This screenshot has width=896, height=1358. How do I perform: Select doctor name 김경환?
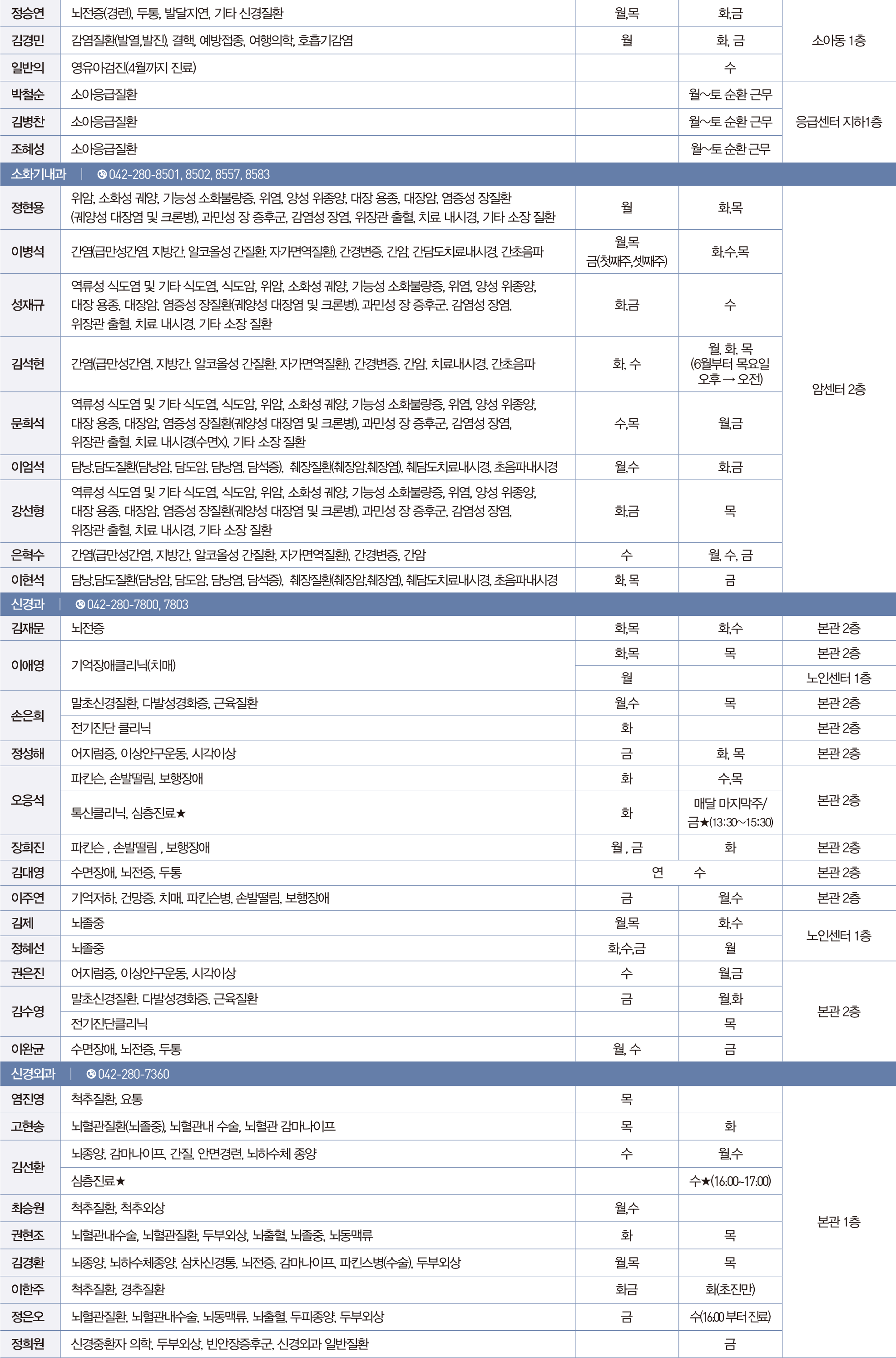(x=28, y=1262)
